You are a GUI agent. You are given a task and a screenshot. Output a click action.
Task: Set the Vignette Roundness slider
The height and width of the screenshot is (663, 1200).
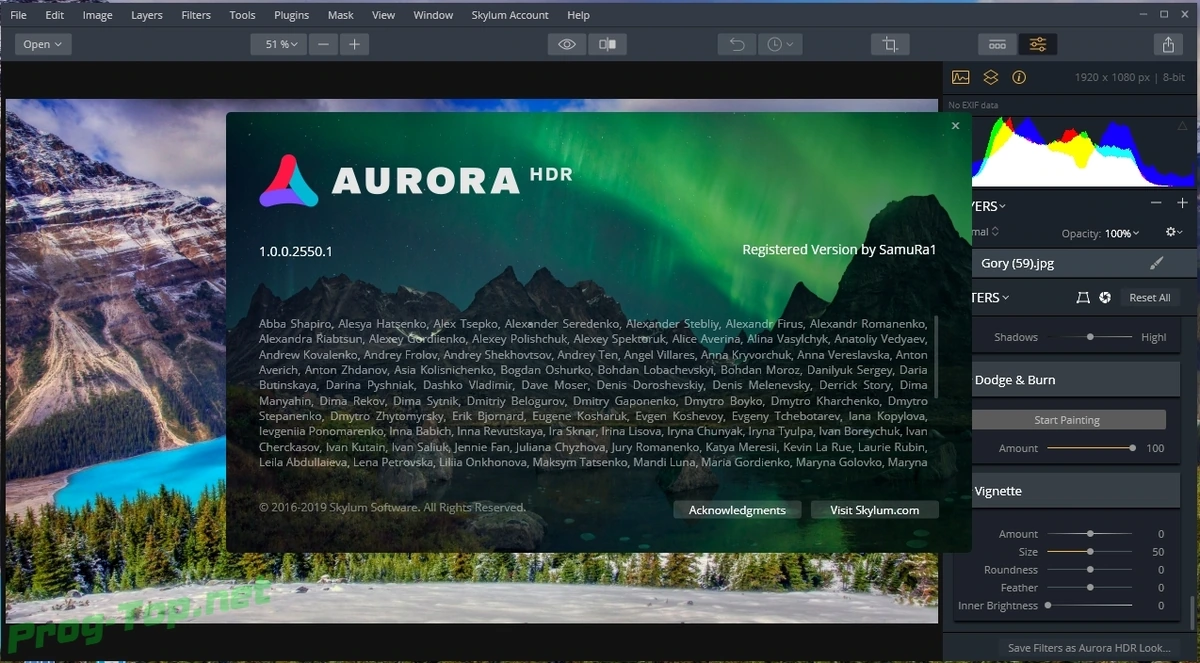coord(1090,570)
